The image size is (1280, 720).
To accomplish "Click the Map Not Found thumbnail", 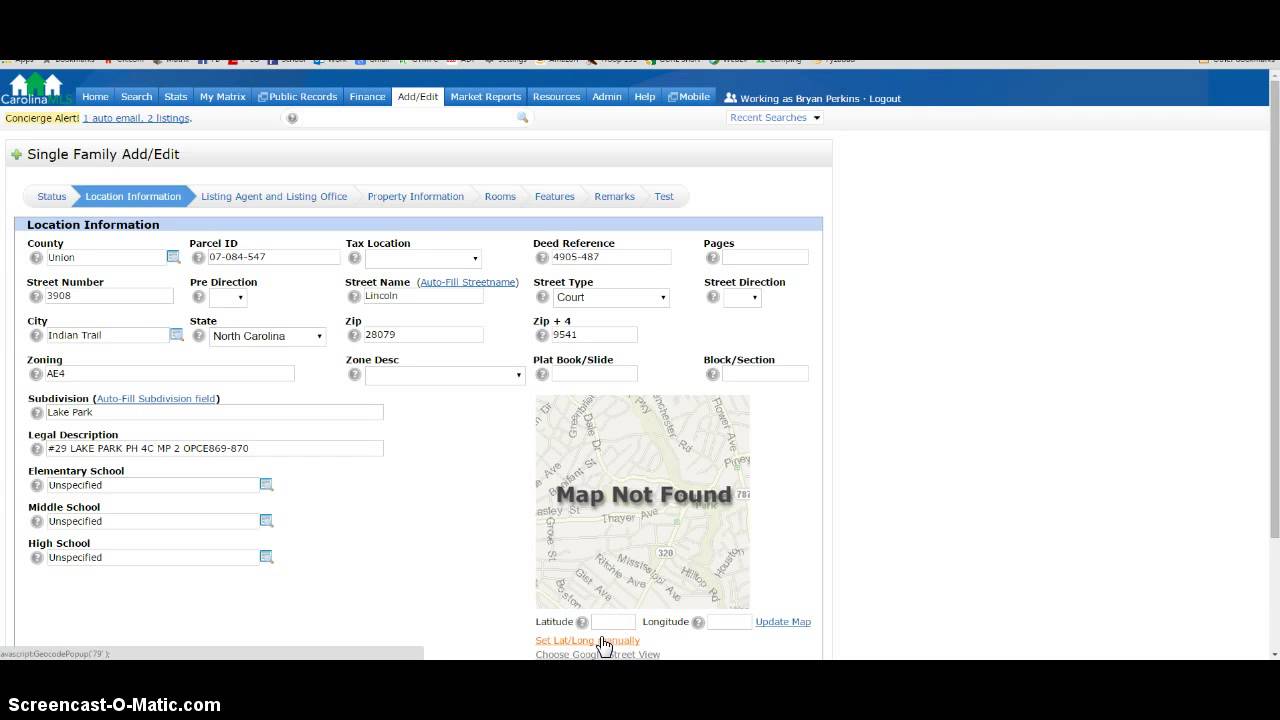I will tap(643, 501).
